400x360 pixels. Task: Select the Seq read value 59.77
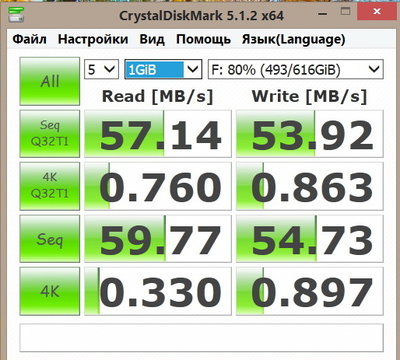point(158,239)
